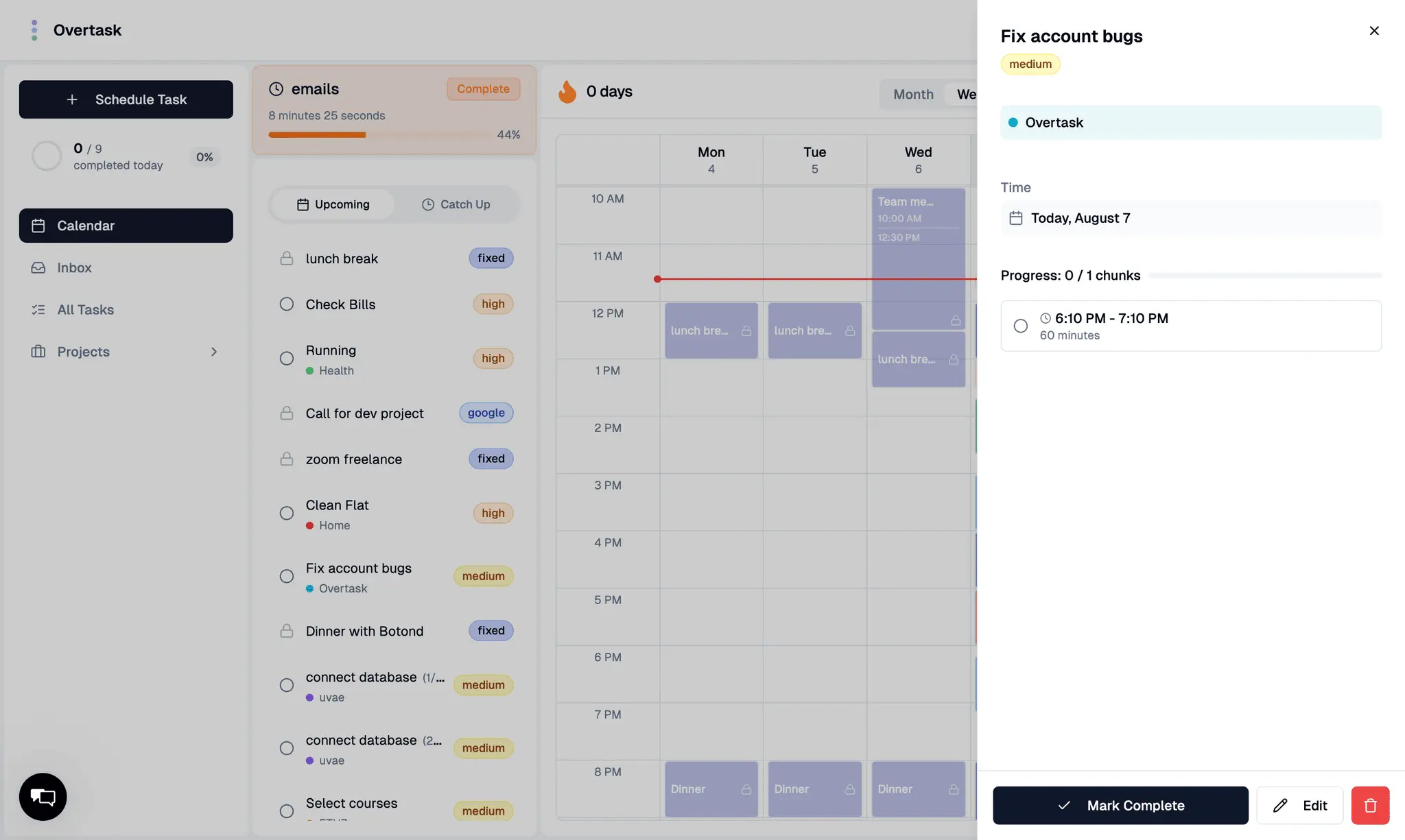Click the Monday lunch break event
The width and height of the screenshot is (1405, 840).
(711, 331)
